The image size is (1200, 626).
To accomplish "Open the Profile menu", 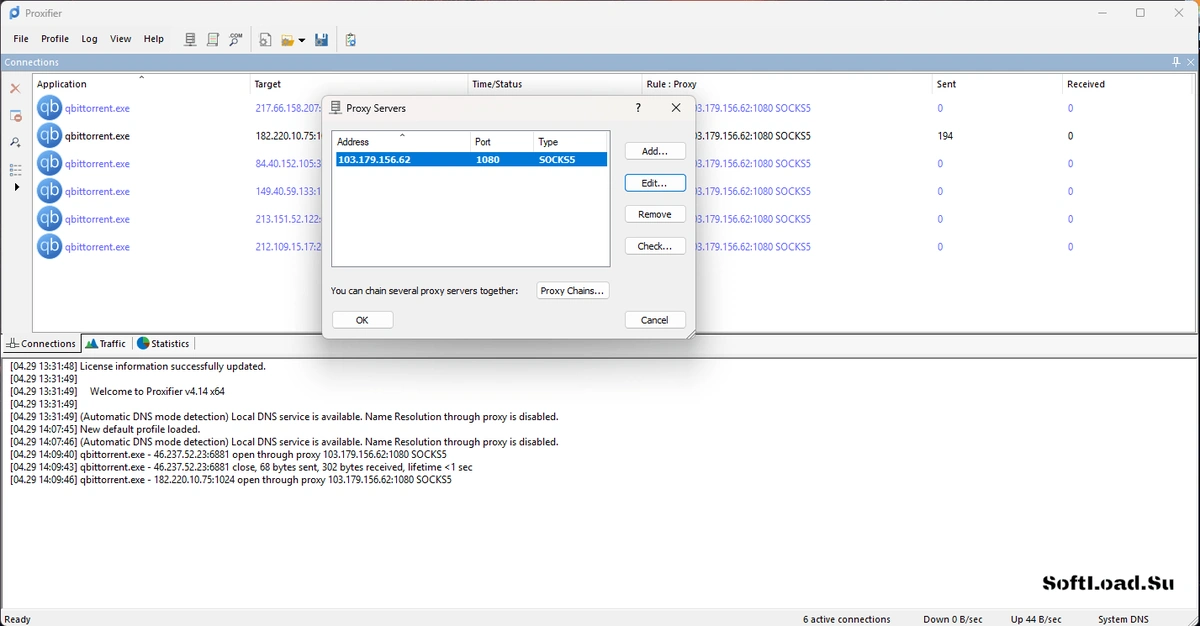I will click(55, 39).
